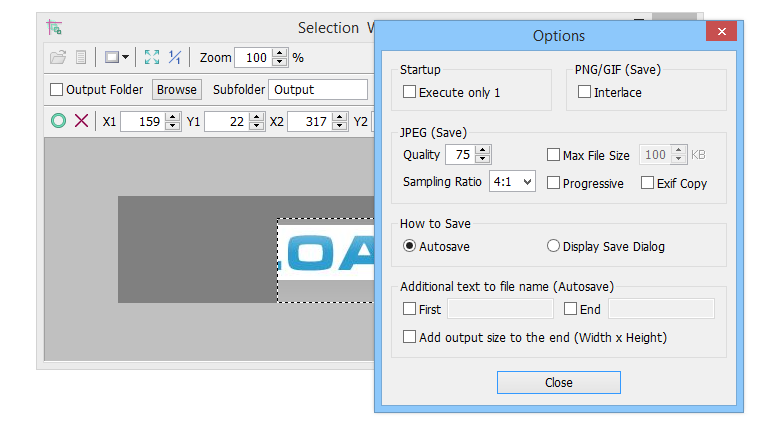
Task: Click the open file folder icon
Action: [x=57, y=58]
